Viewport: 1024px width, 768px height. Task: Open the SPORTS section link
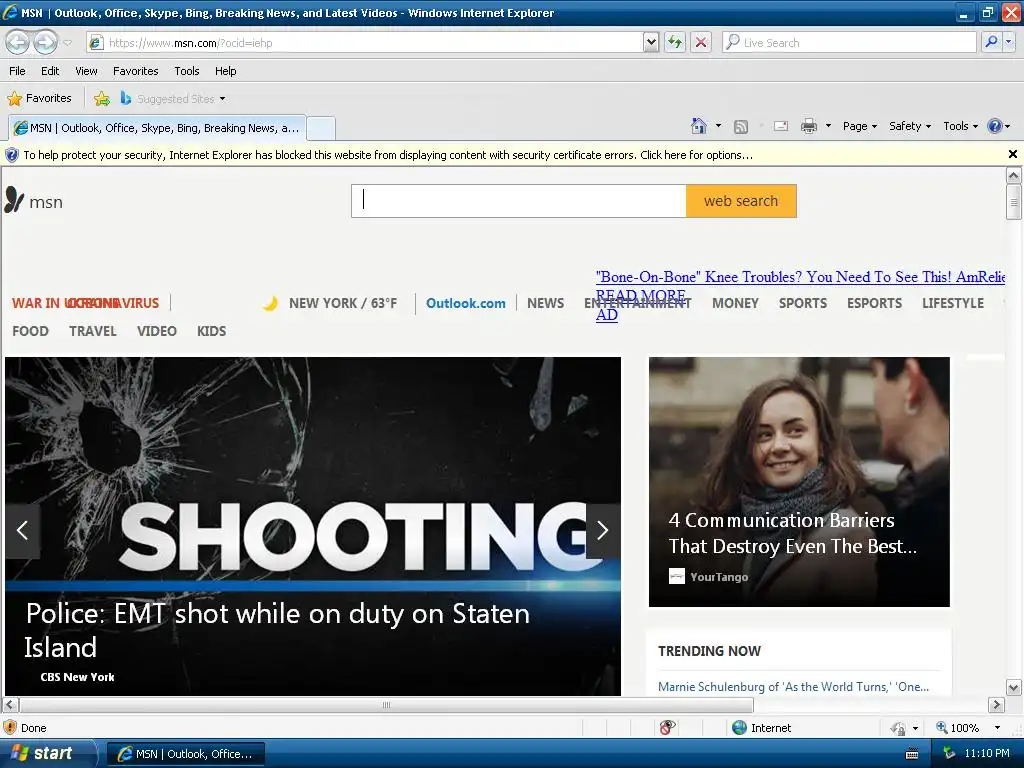pyautogui.click(x=803, y=303)
